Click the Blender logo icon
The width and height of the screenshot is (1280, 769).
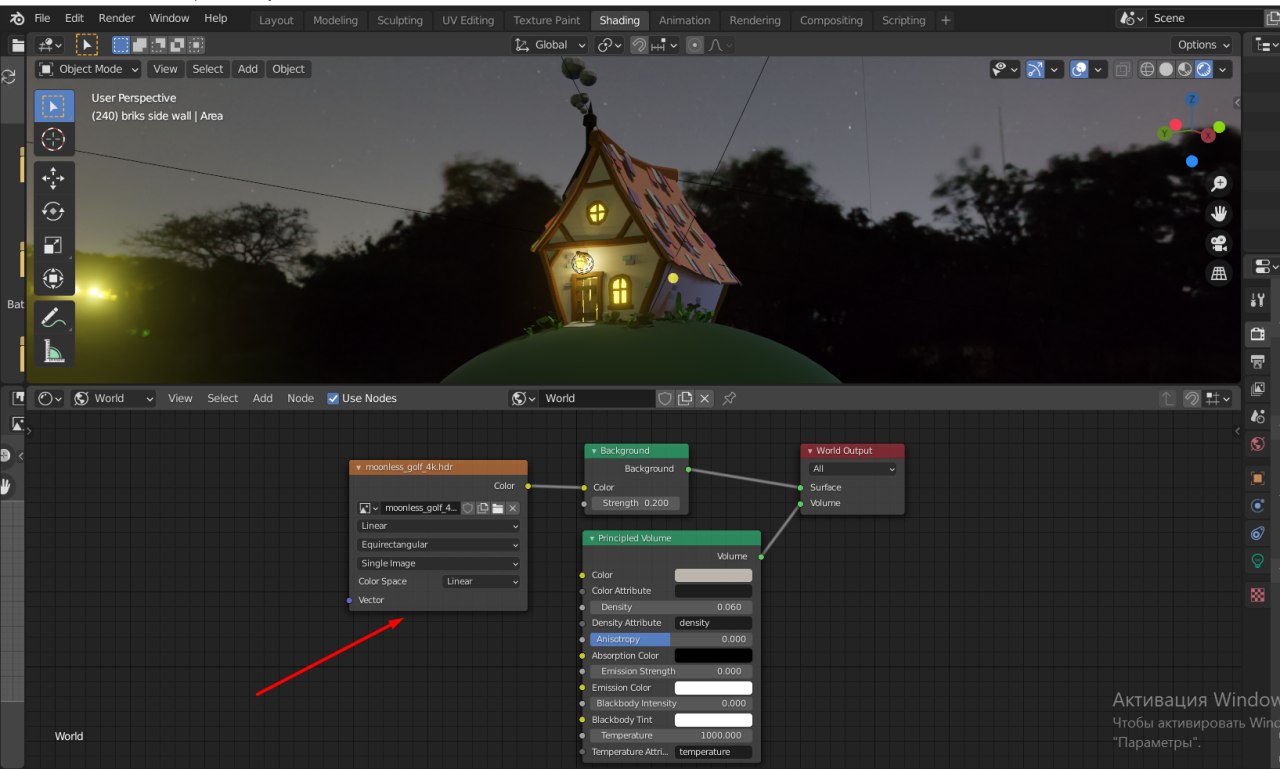pyautogui.click(x=17, y=18)
